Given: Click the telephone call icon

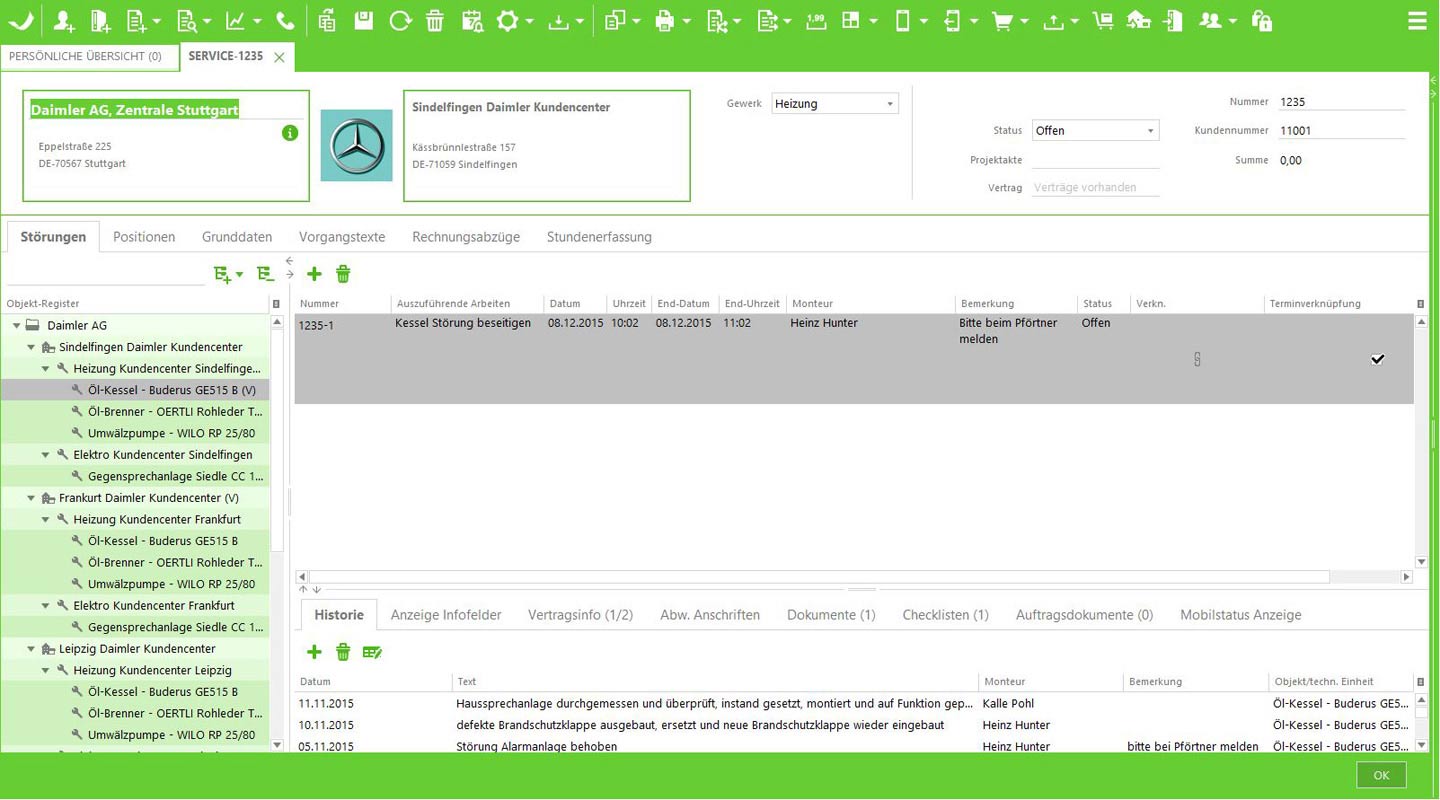Looking at the screenshot, I should tap(286, 20).
